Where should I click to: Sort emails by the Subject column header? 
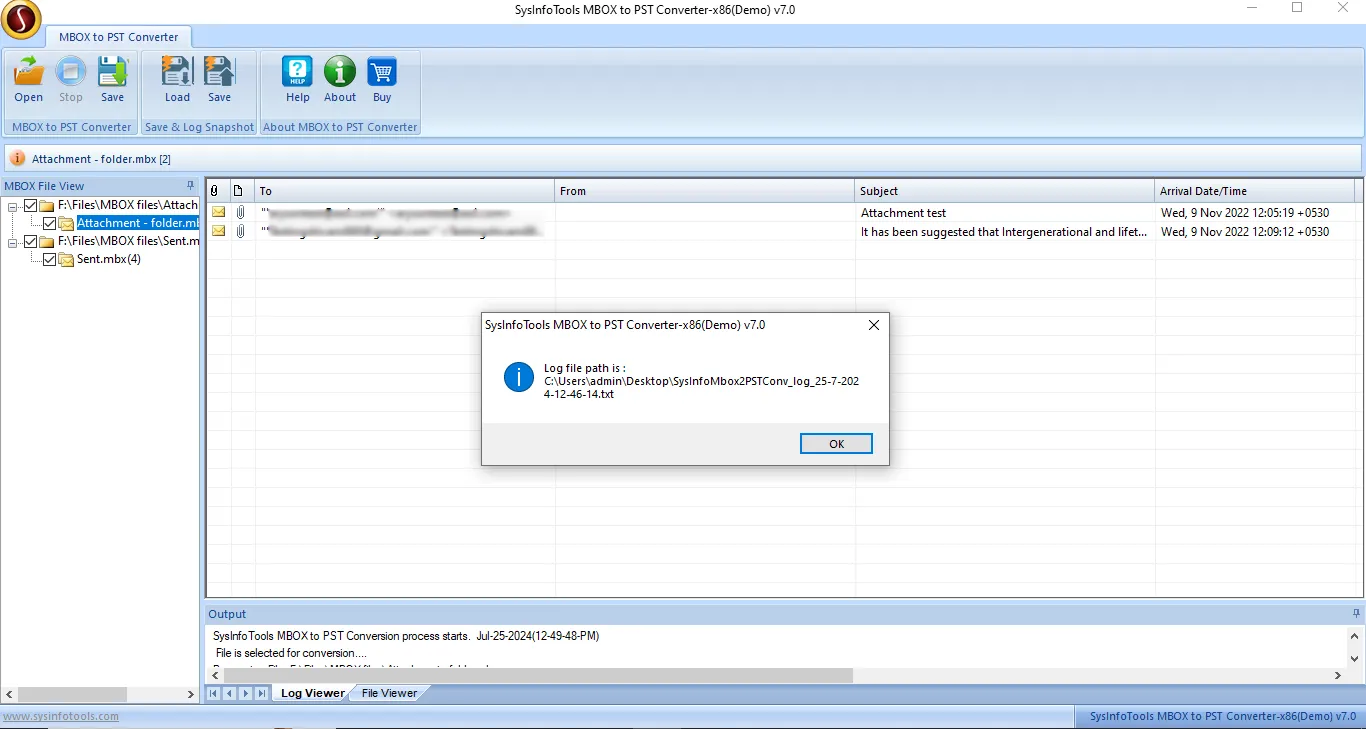point(1005,191)
